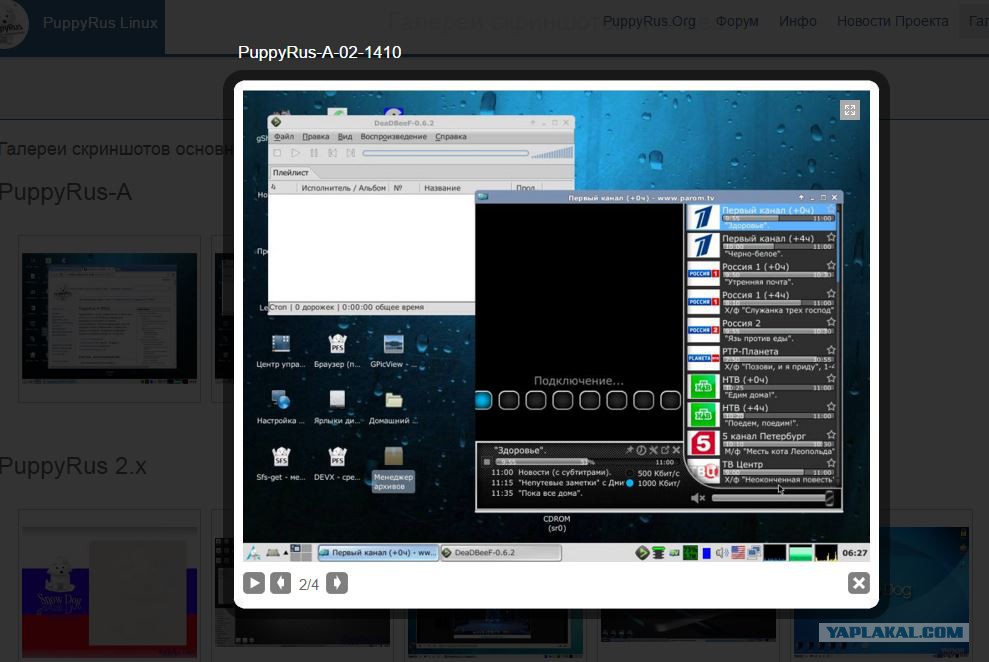
Task: Click Next track icon in DeaDBeeF
Action: click(351, 153)
